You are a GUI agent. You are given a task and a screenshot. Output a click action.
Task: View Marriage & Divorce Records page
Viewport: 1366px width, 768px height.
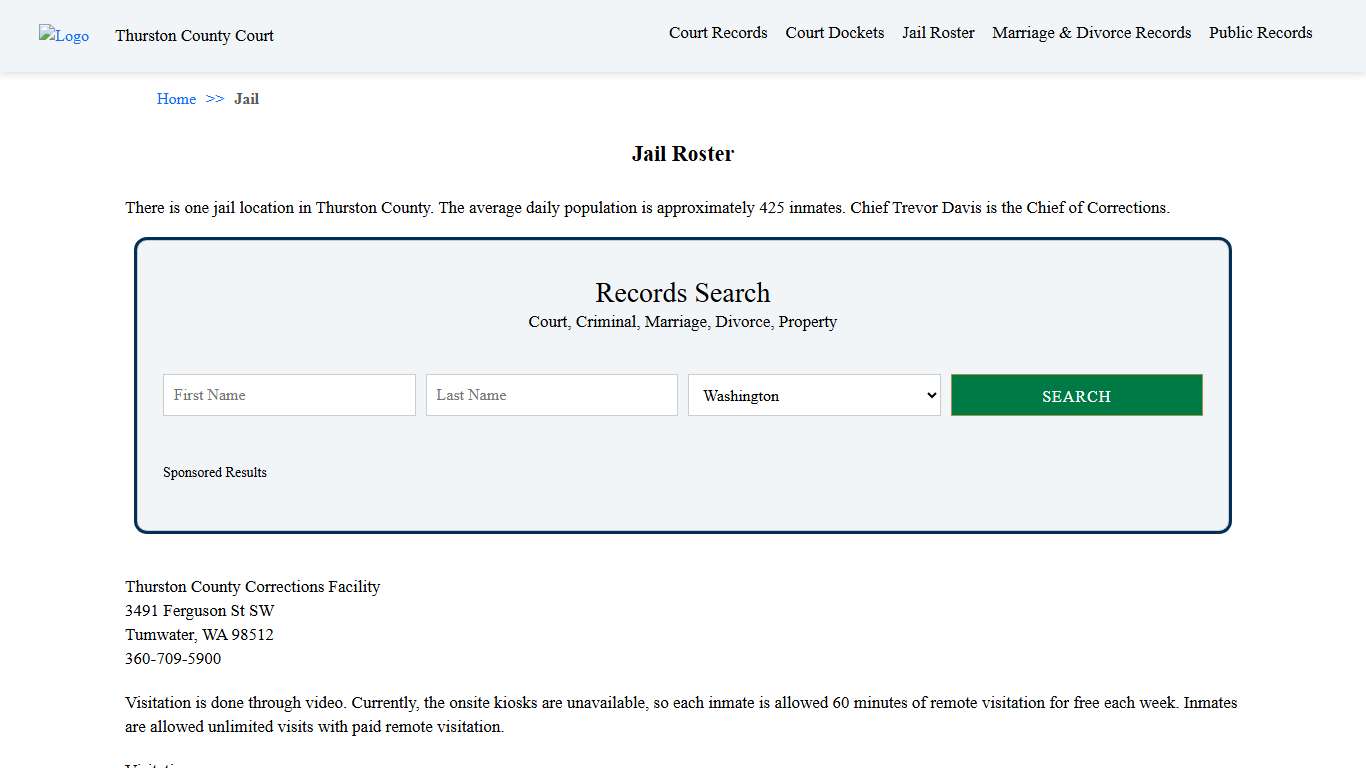[x=1091, y=32]
